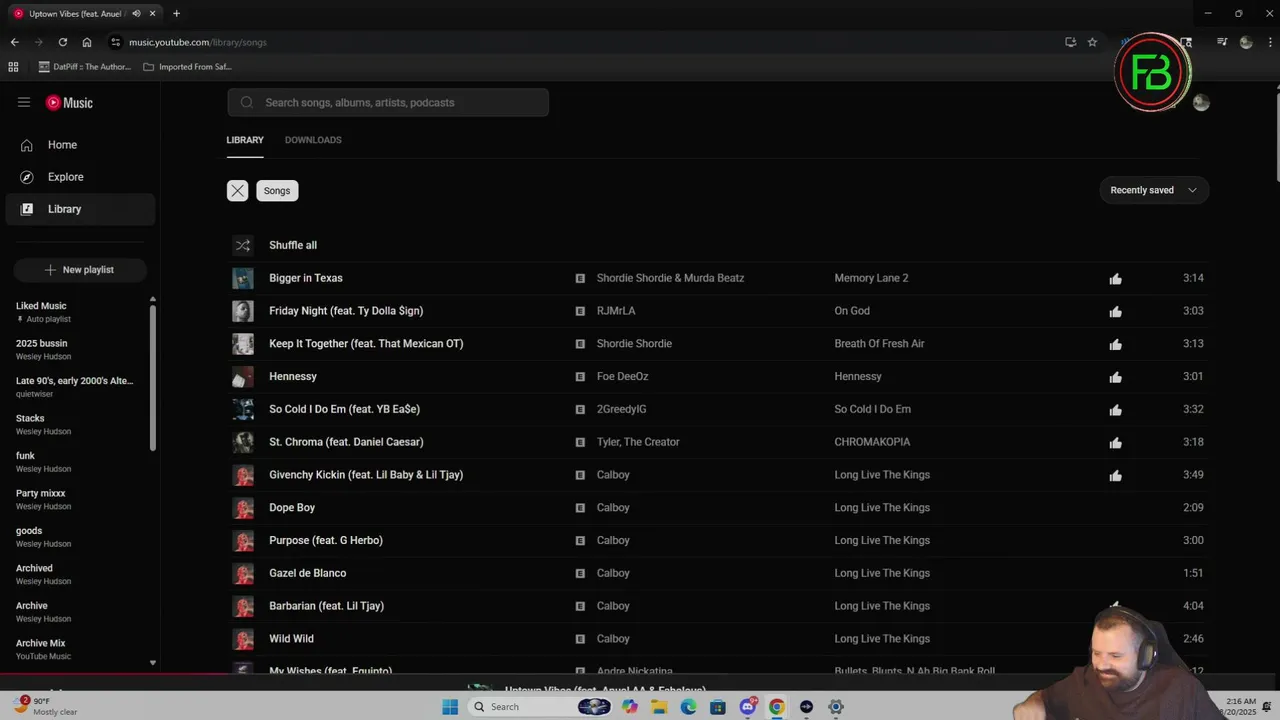Click the browser Back arrow

tap(14, 42)
